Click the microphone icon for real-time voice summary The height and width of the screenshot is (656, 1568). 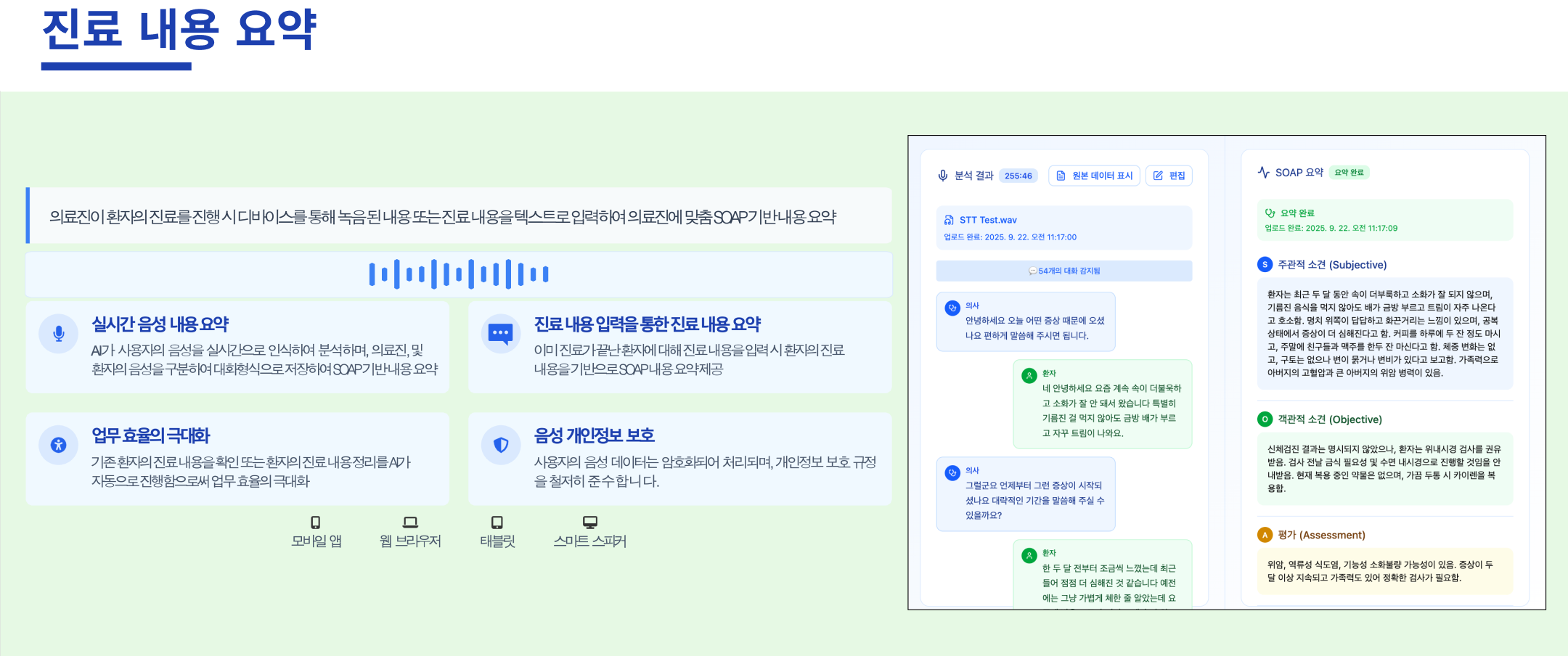point(59,333)
